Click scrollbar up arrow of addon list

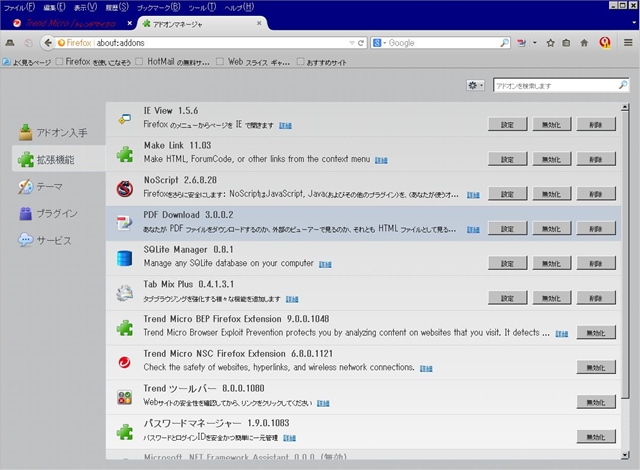coord(624,107)
